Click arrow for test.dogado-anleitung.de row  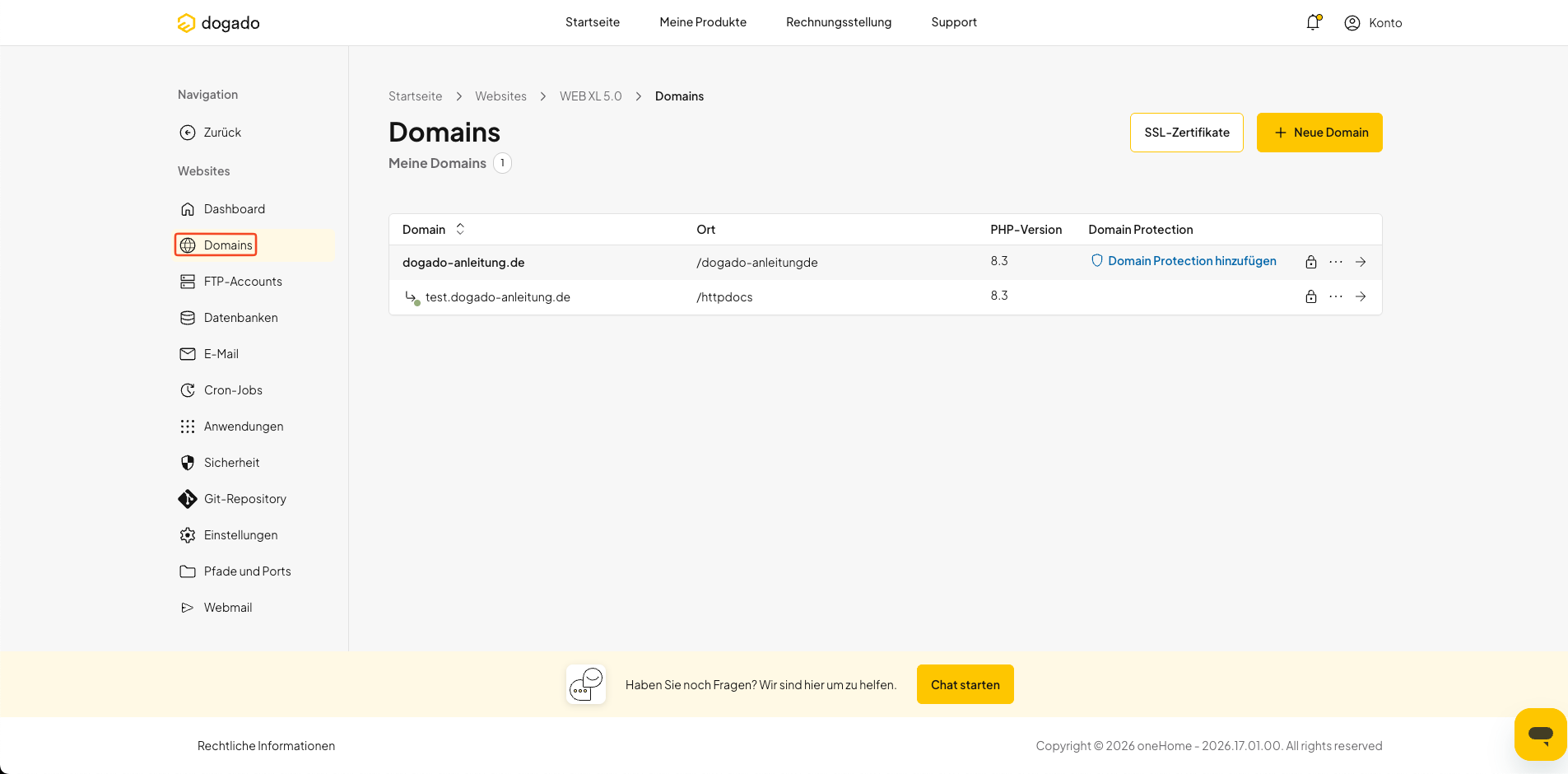tap(1360, 296)
